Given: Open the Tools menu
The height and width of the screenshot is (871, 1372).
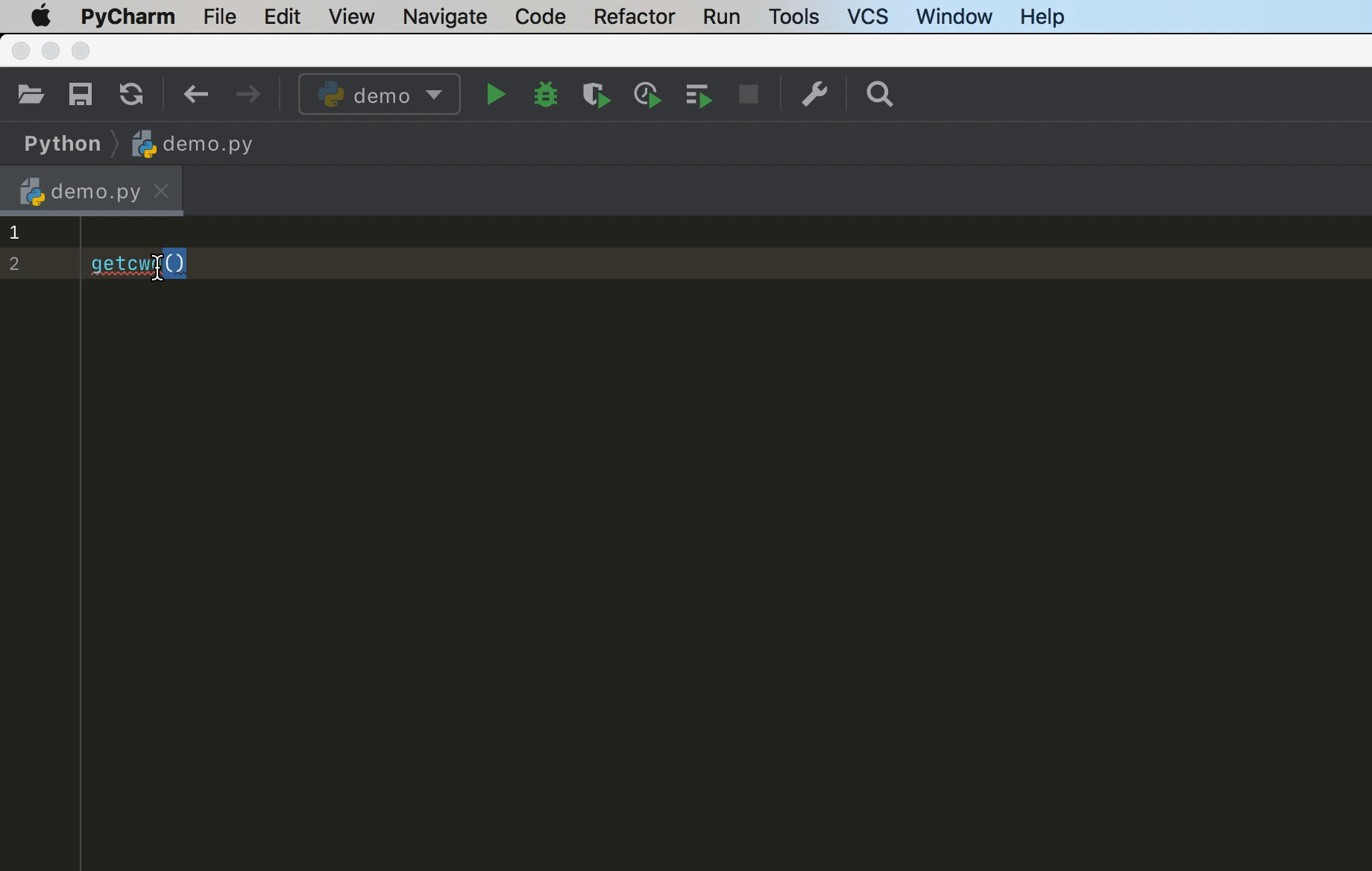Looking at the screenshot, I should 794,16.
